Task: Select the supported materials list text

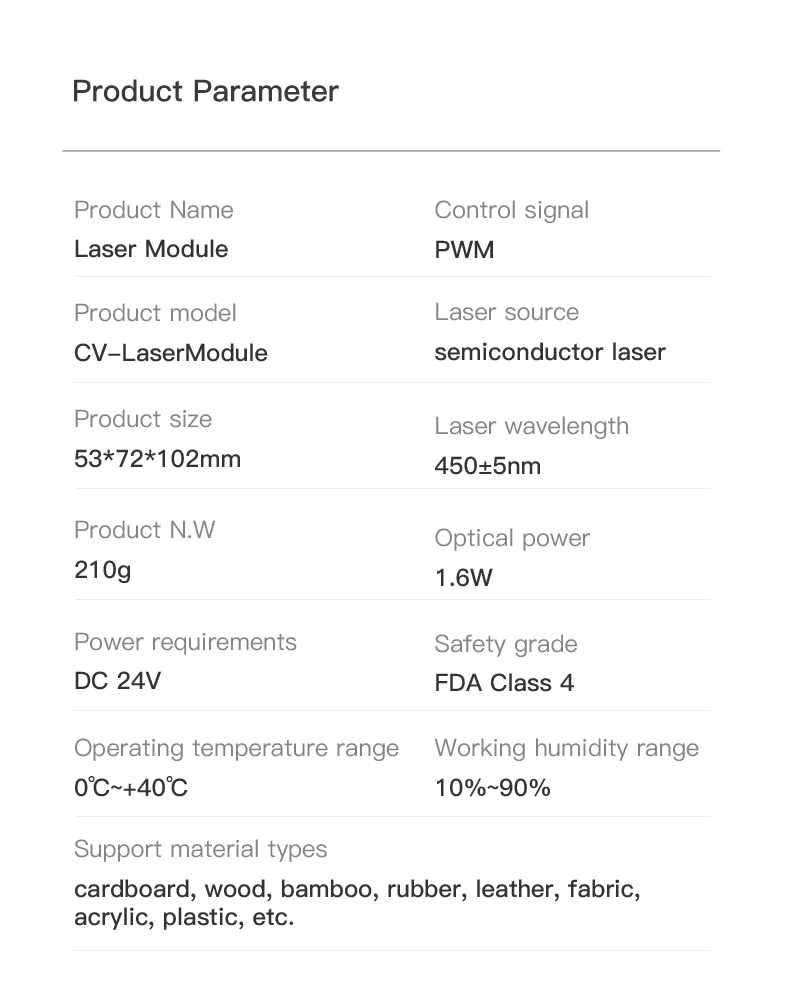Action: pyautogui.click(x=356, y=903)
